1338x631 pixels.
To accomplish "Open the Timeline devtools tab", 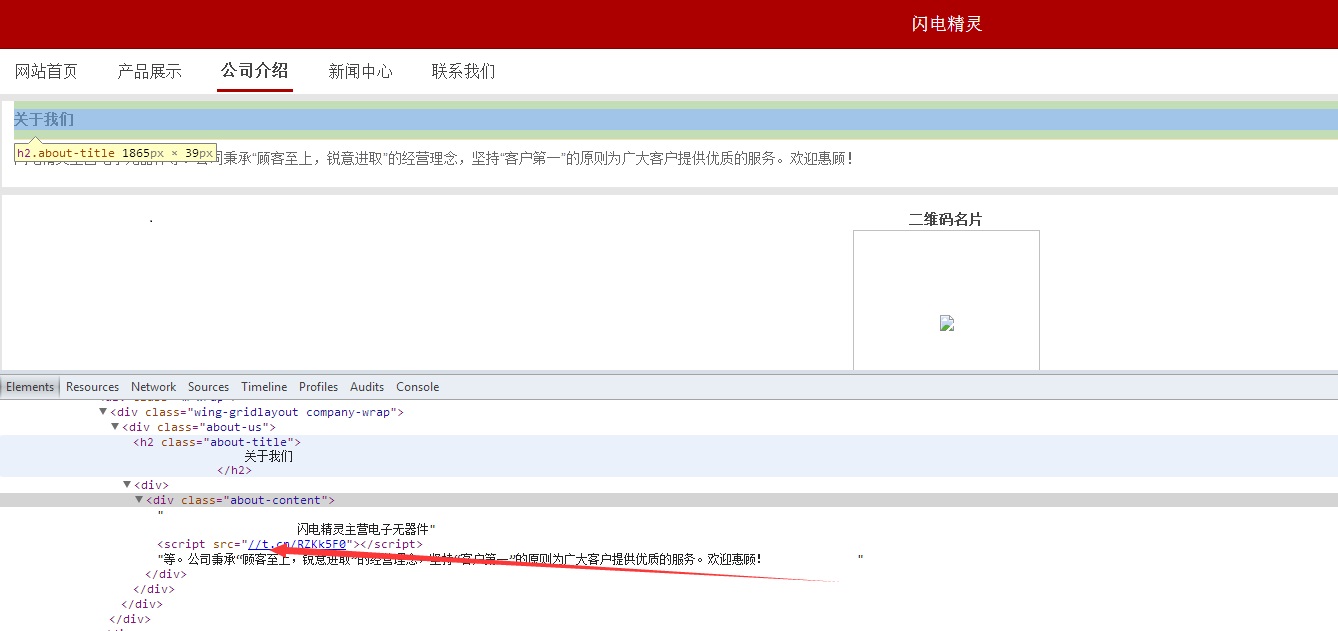I will pos(264,387).
